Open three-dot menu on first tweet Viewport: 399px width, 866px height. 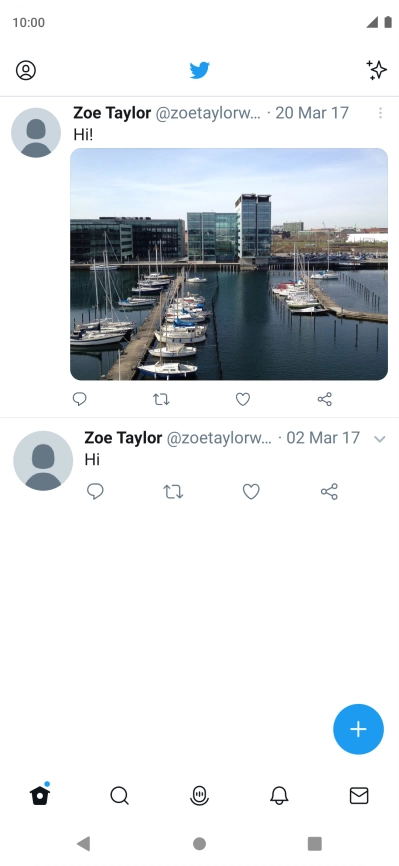tap(380, 113)
